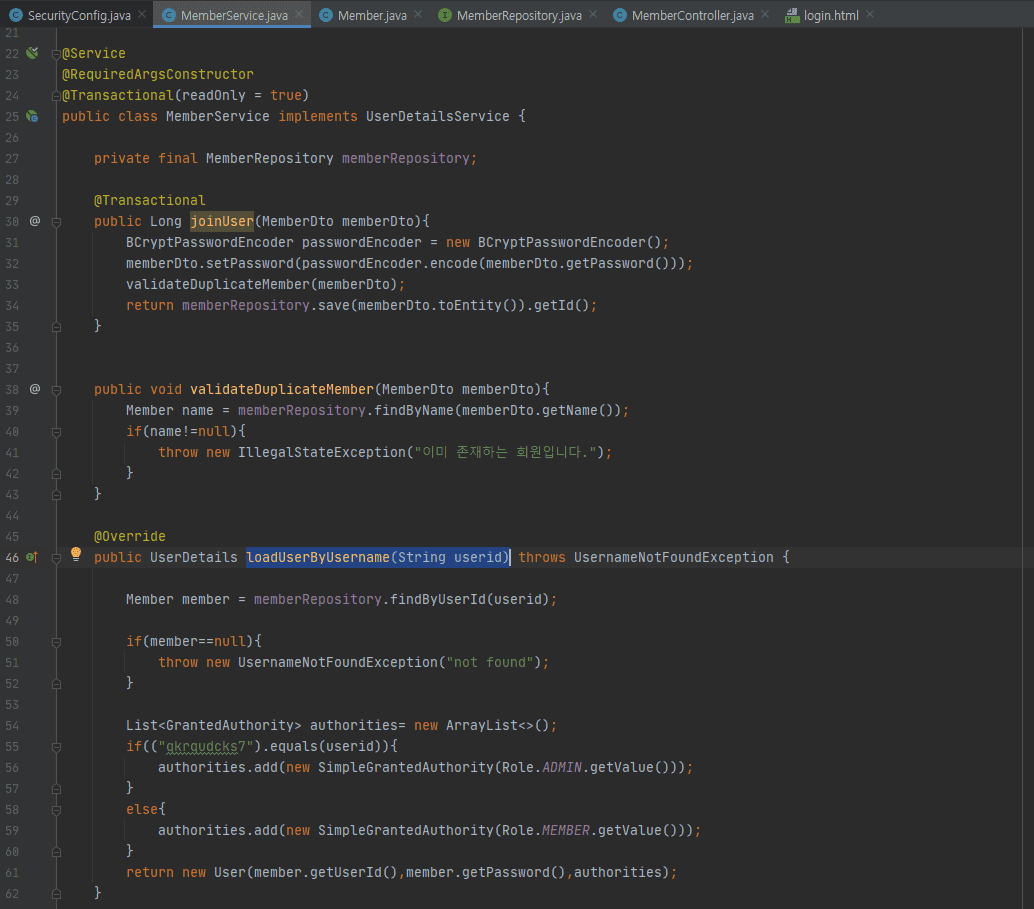Click line number 54 in the gutter
The height and width of the screenshot is (909, 1034).
(x=12, y=726)
